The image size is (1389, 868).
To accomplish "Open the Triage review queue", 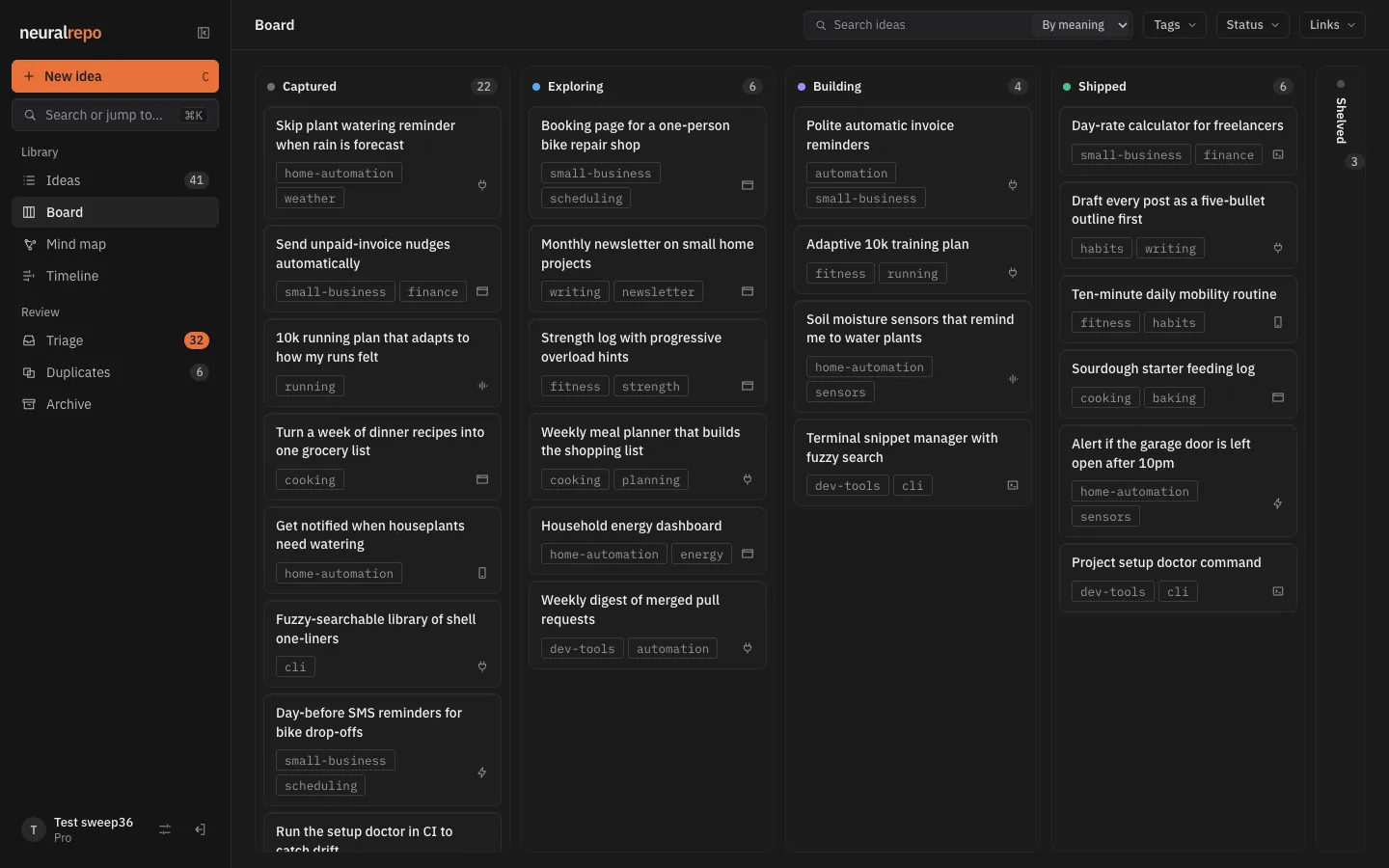I will (x=115, y=340).
